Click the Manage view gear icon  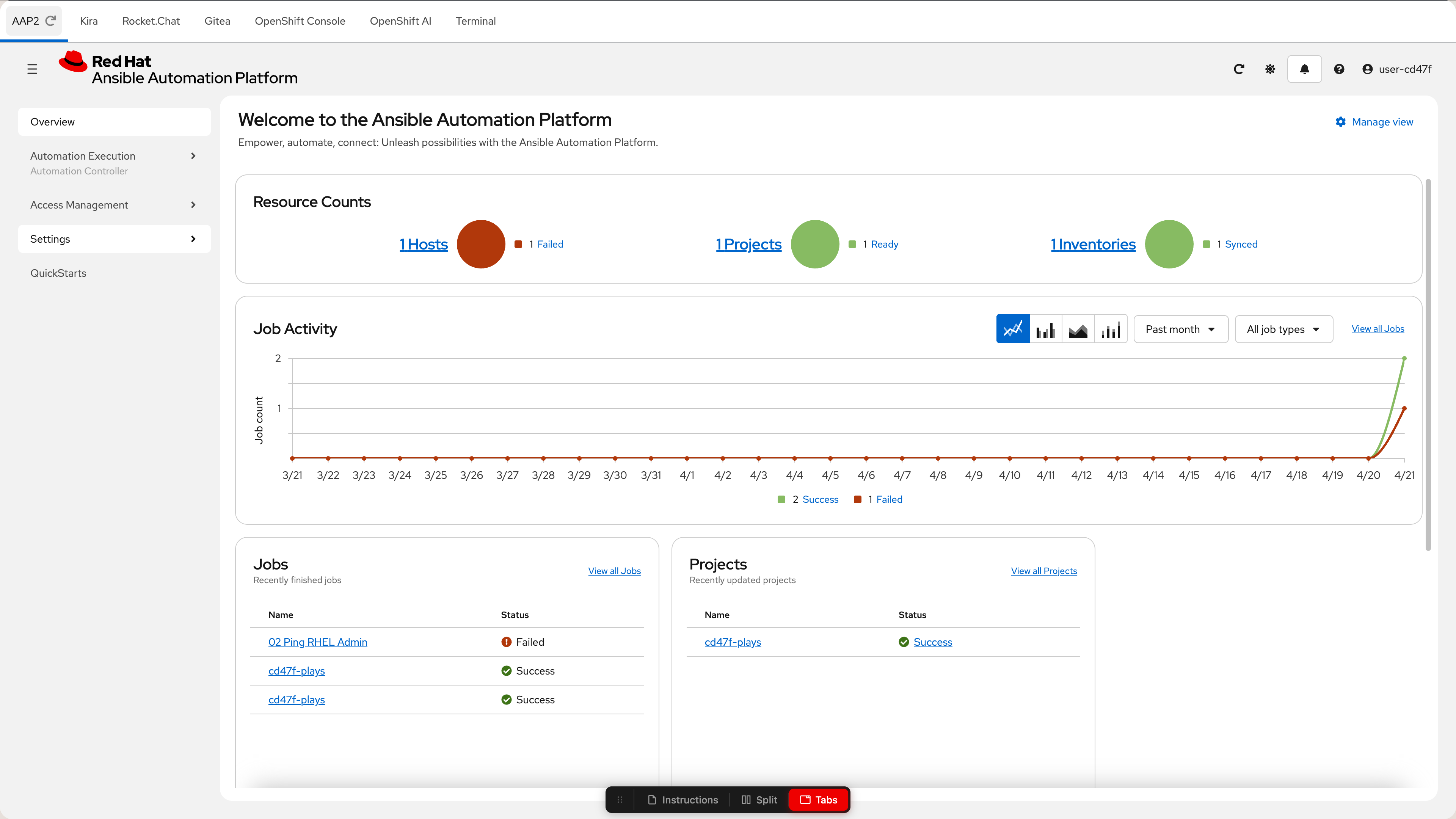[1341, 122]
